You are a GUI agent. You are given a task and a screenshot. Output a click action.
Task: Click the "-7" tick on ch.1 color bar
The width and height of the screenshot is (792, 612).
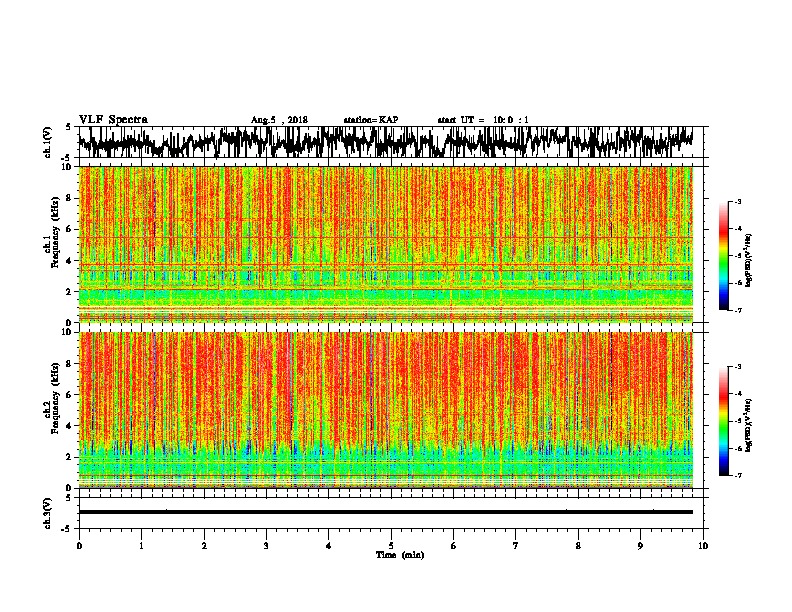point(737,310)
